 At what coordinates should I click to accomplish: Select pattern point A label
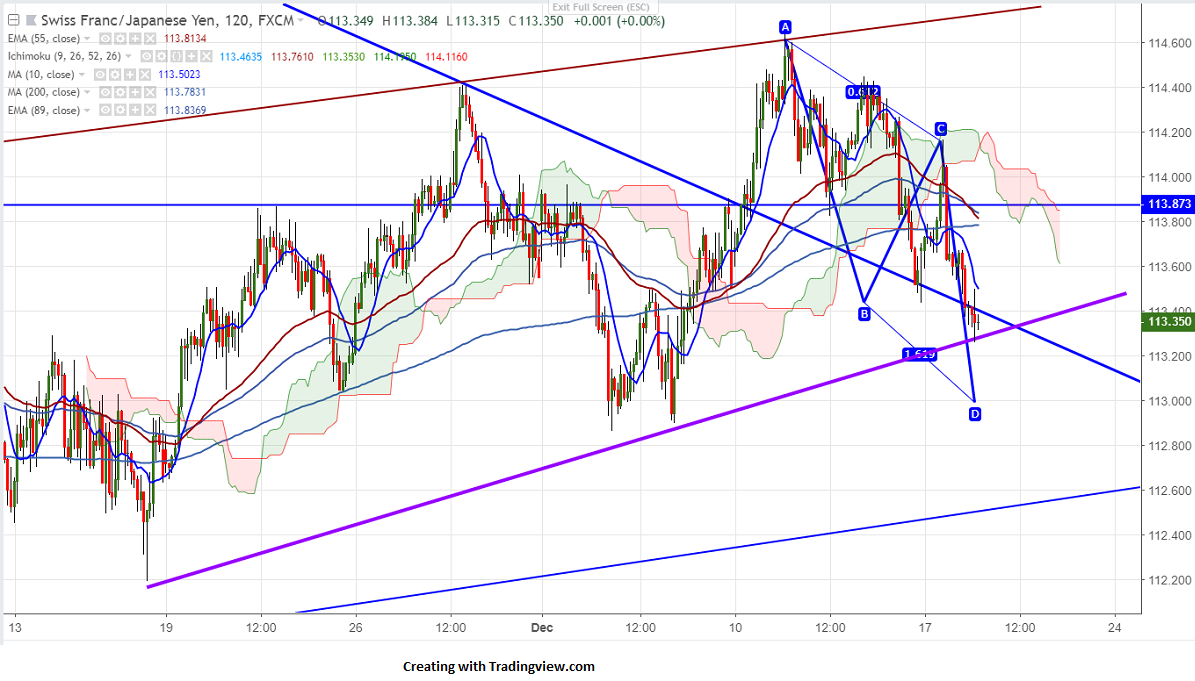click(785, 27)
